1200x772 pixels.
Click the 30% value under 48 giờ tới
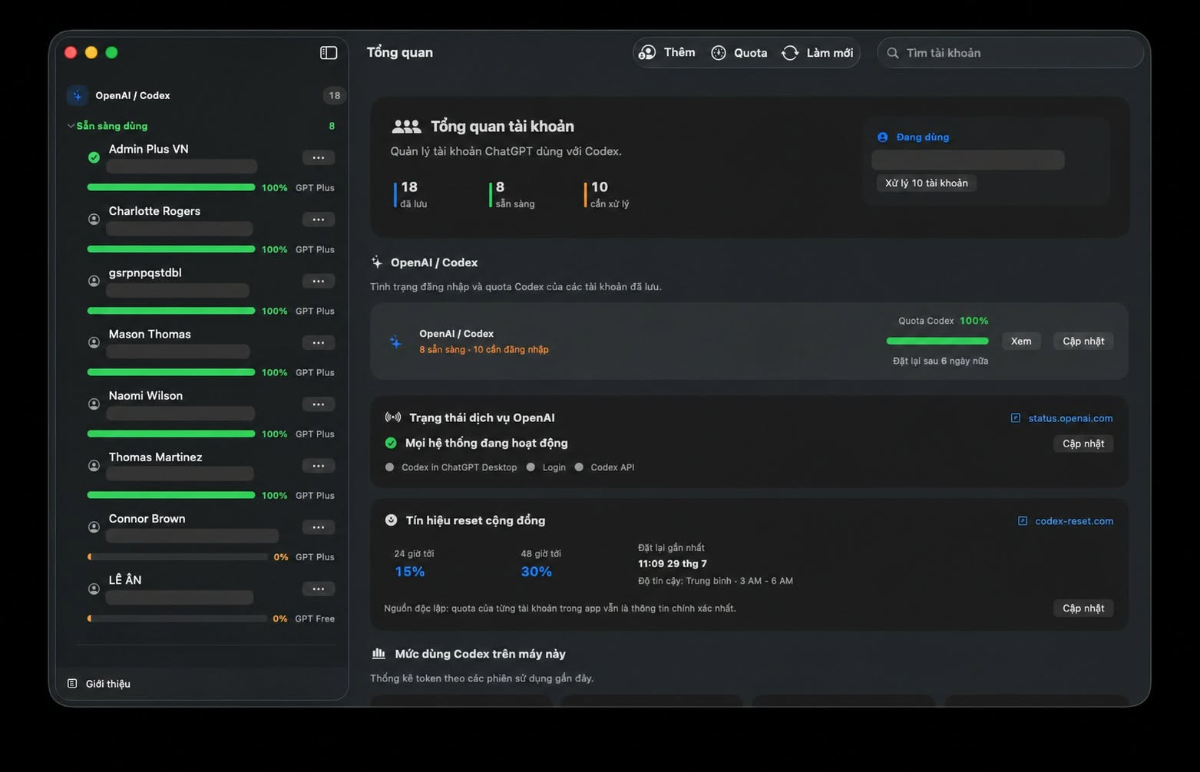537,572
